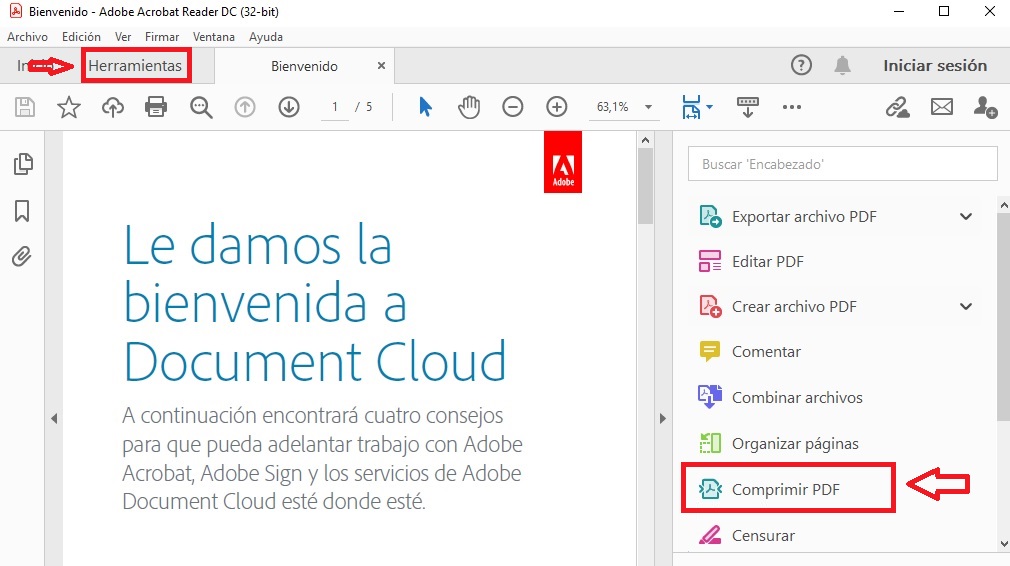This screenshot has height=566, width=1010.
Task: Open the Edición menu
Action: point(81,37)
